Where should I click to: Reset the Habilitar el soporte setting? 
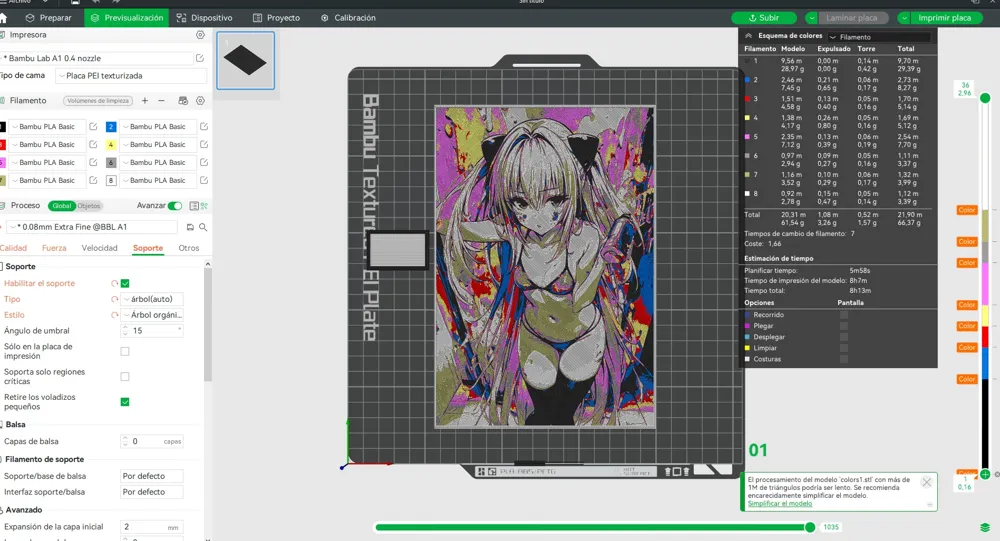[x=115, y=283]
